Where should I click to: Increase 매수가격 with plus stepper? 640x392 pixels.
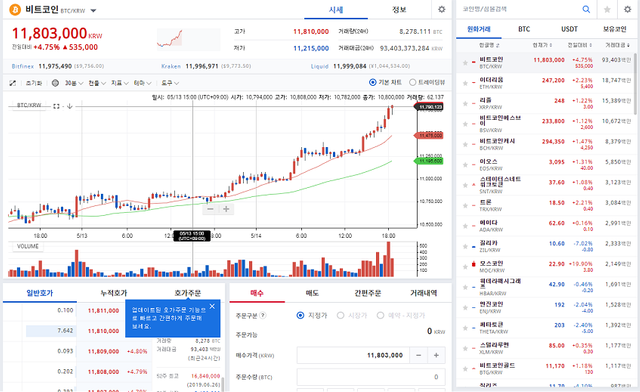[x=436, y=355]
